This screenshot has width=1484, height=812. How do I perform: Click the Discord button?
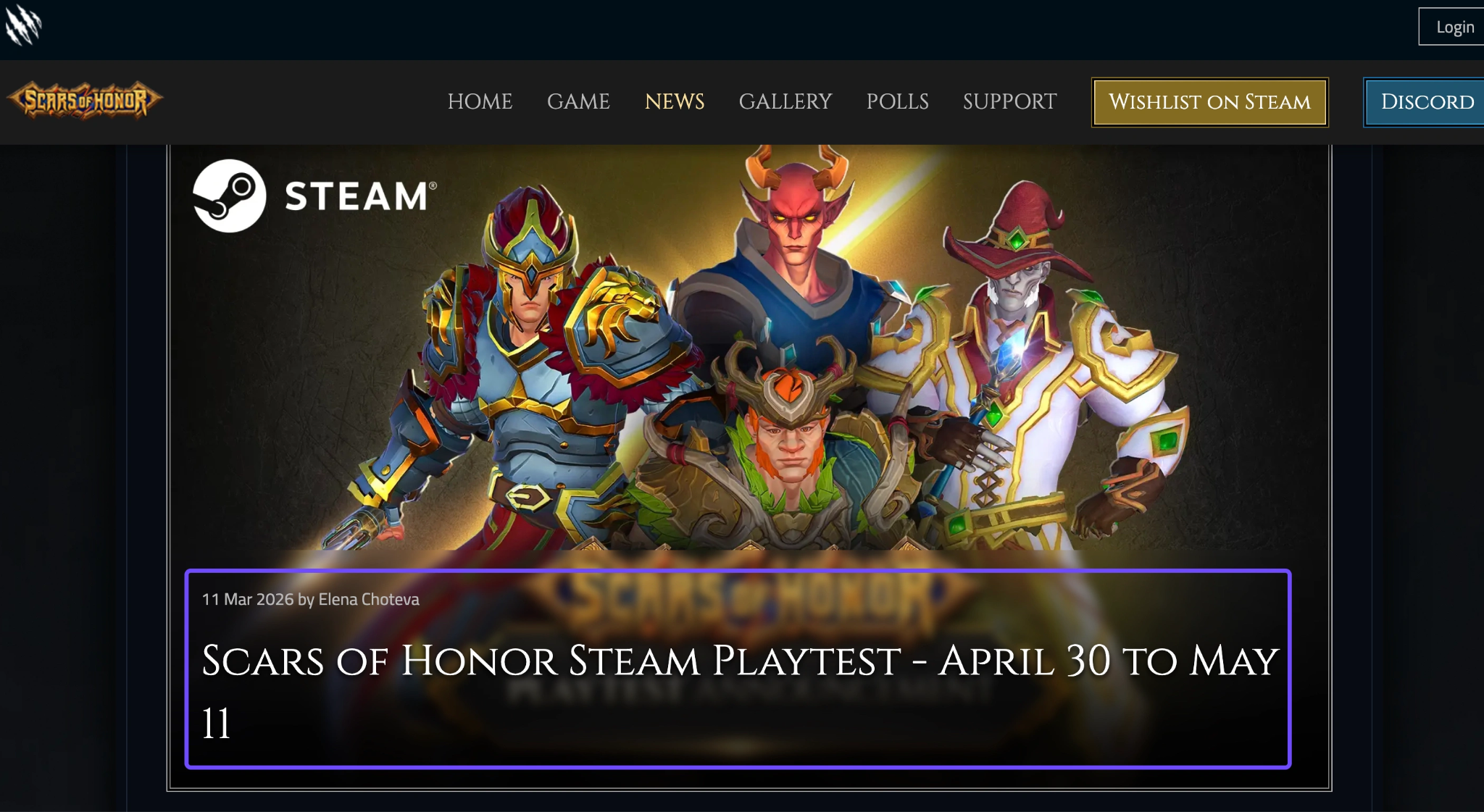[x=1425, y=102]
